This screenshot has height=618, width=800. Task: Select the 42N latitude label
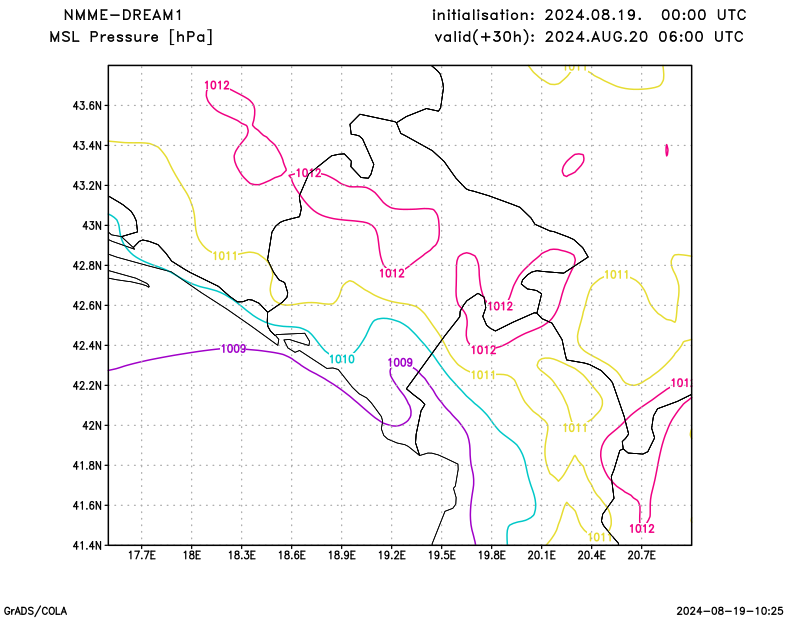92,426
